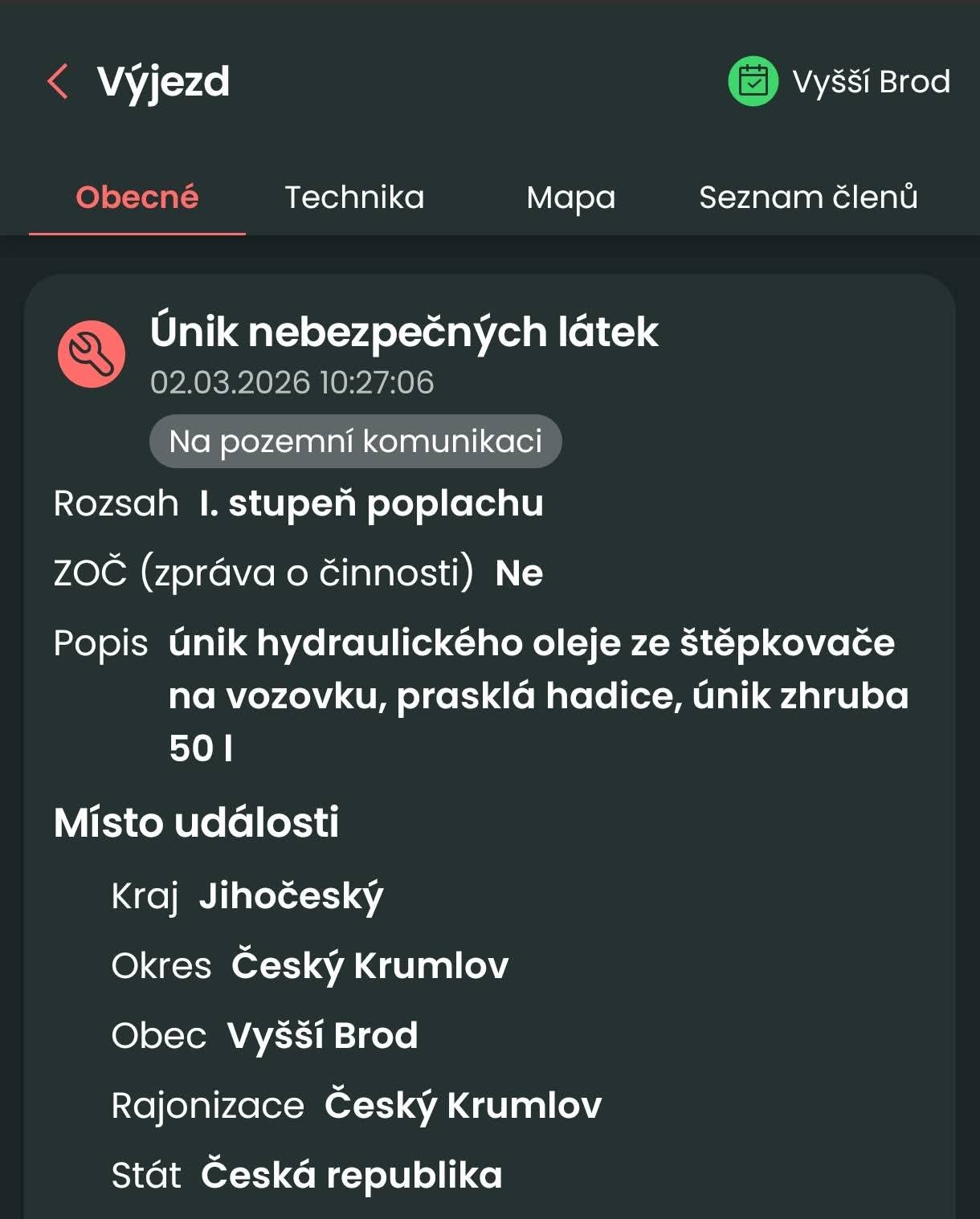Click the 'Únik nebezpečných látek' heading
This screenshot has height=1219, width=980.
[x=404, y=332]
